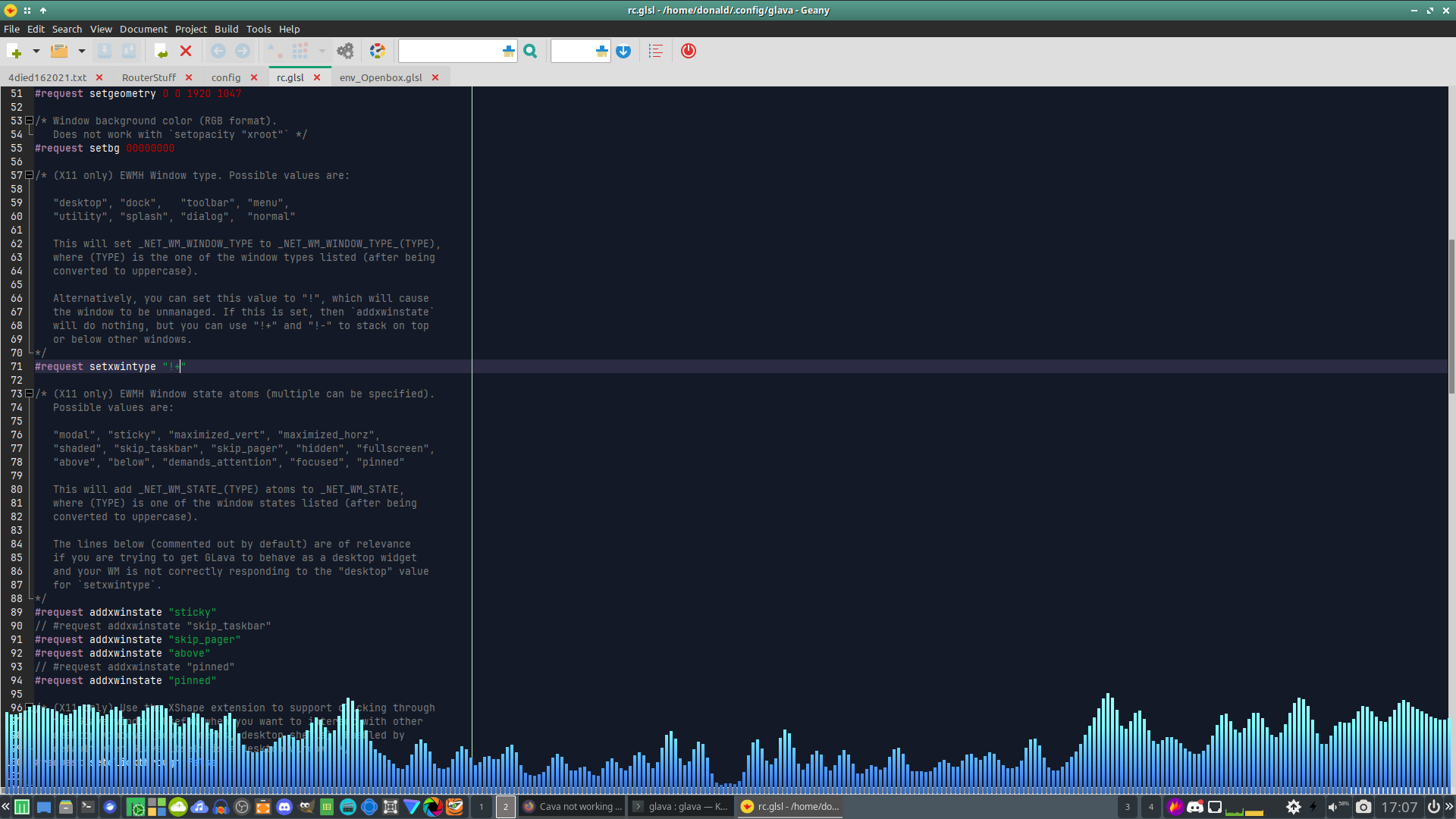Switch to the env_Openbox.glsl tab

click(x=380, y=77)
